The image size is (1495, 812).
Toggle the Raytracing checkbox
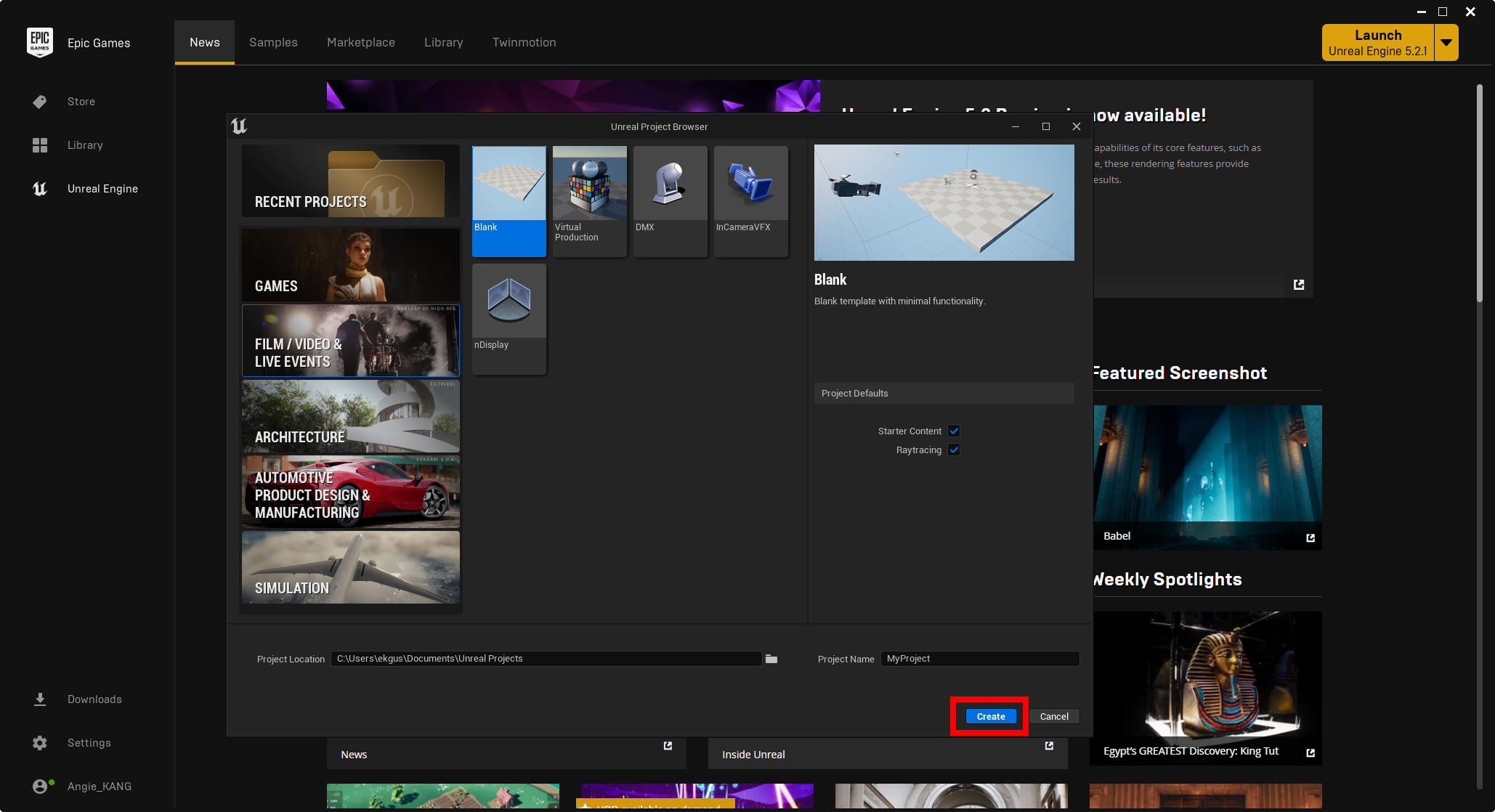954,450
